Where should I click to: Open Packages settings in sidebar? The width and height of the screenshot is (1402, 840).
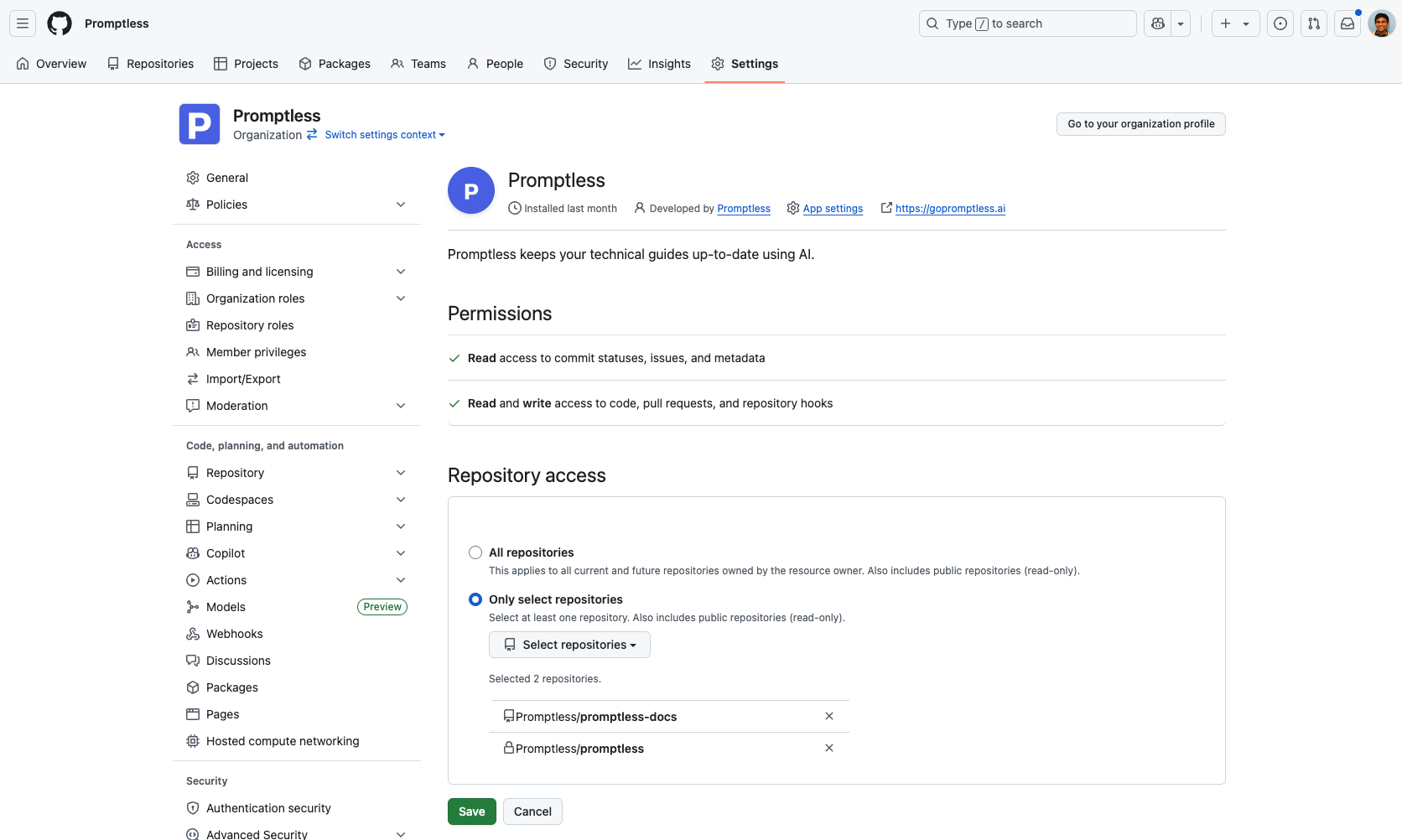(297, 687)
